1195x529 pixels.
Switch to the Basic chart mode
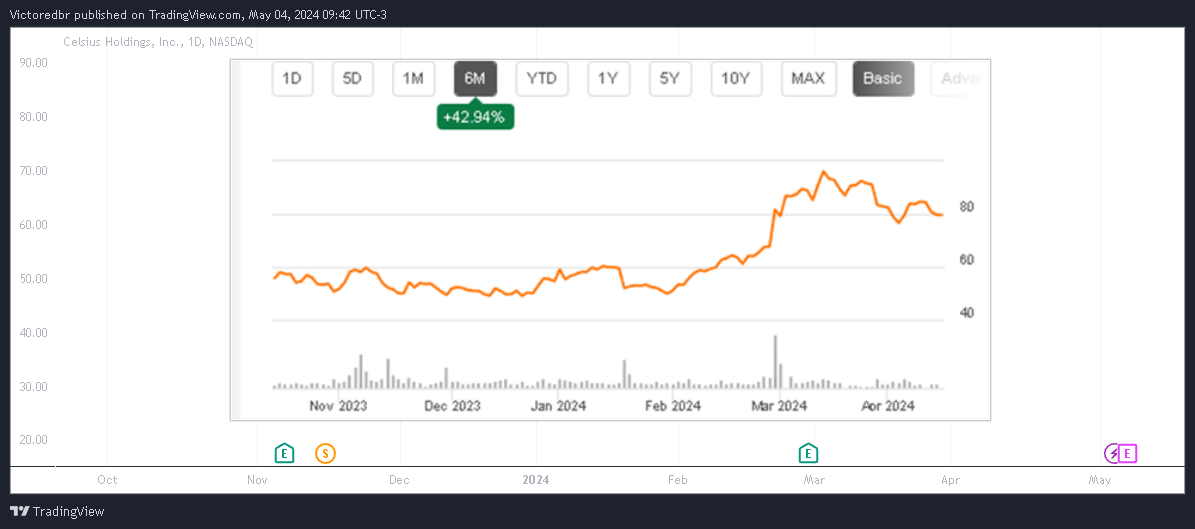coord(883,79)
